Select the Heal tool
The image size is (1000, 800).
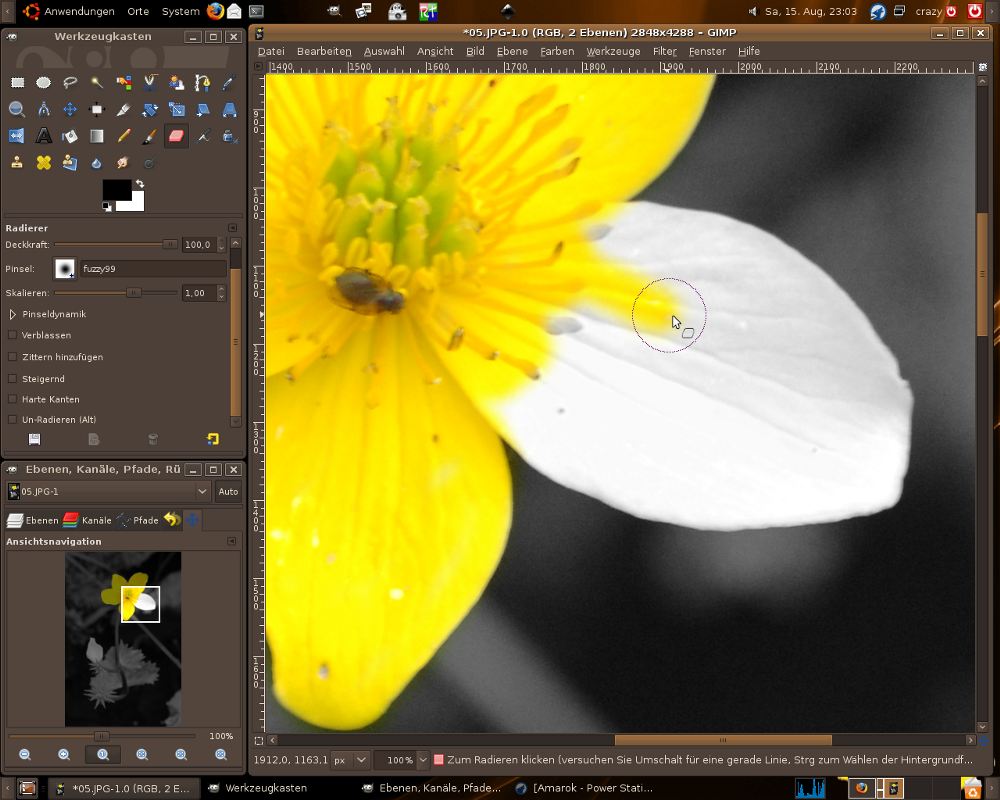[x=43, y=163]
